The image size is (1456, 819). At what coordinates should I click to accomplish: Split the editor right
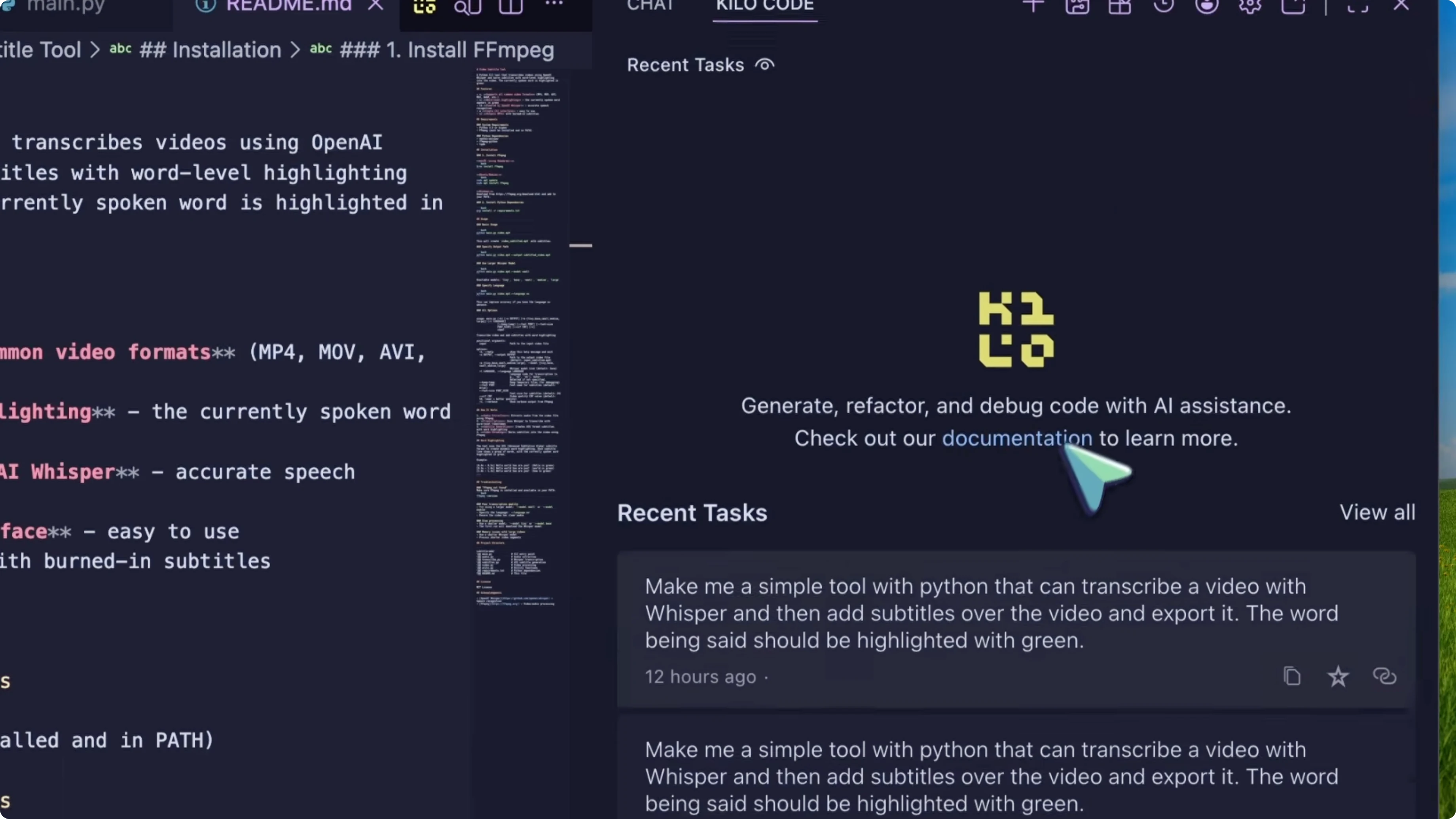510,7
